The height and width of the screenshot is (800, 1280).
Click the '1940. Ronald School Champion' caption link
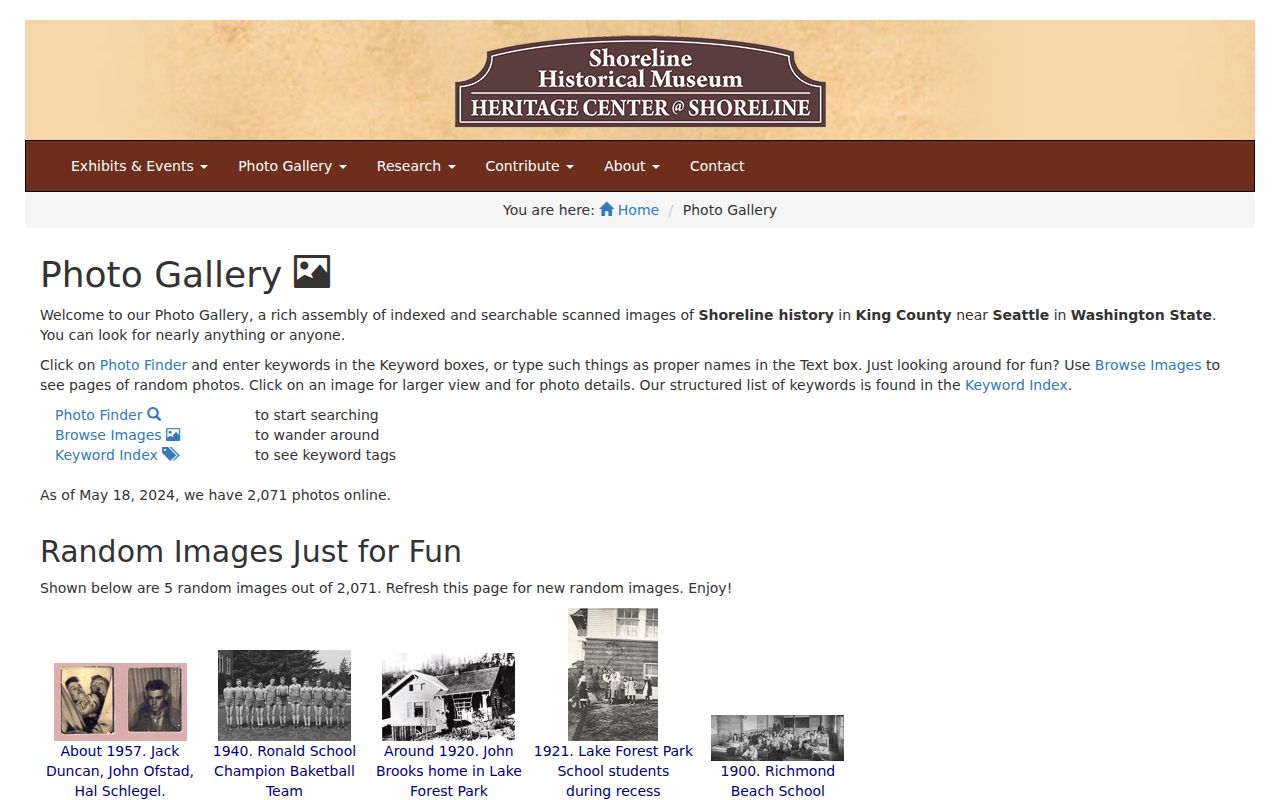click(x=284, y=771)
